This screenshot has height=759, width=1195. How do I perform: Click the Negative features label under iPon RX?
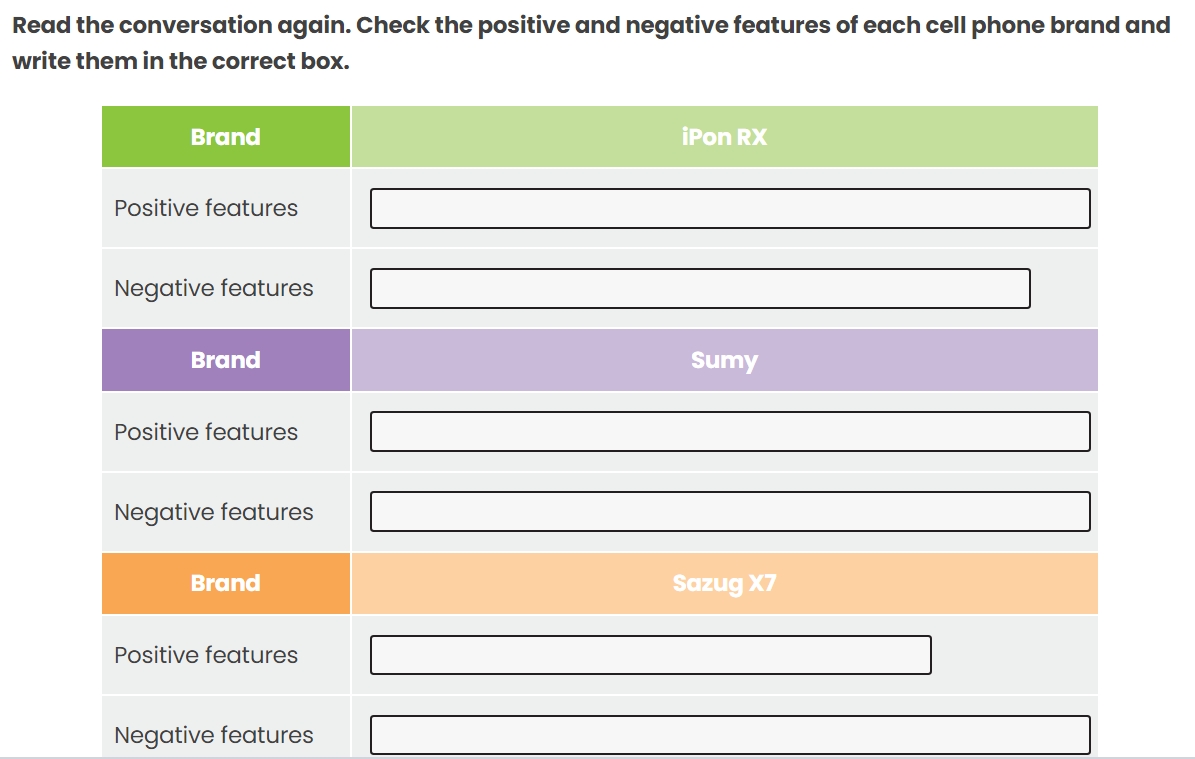point(211,288)
